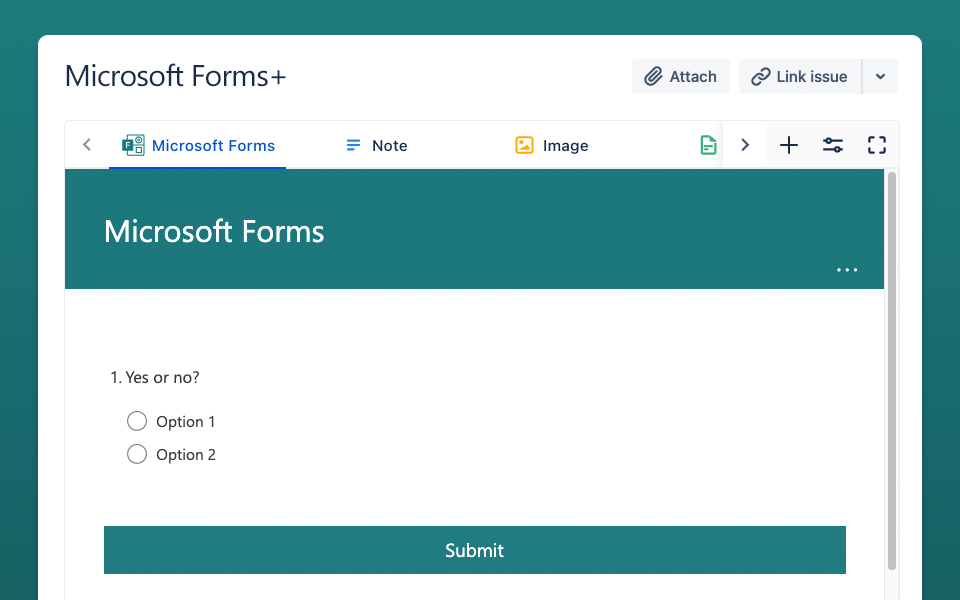Click the paperclip Attach icon

[x=654, y=77]
